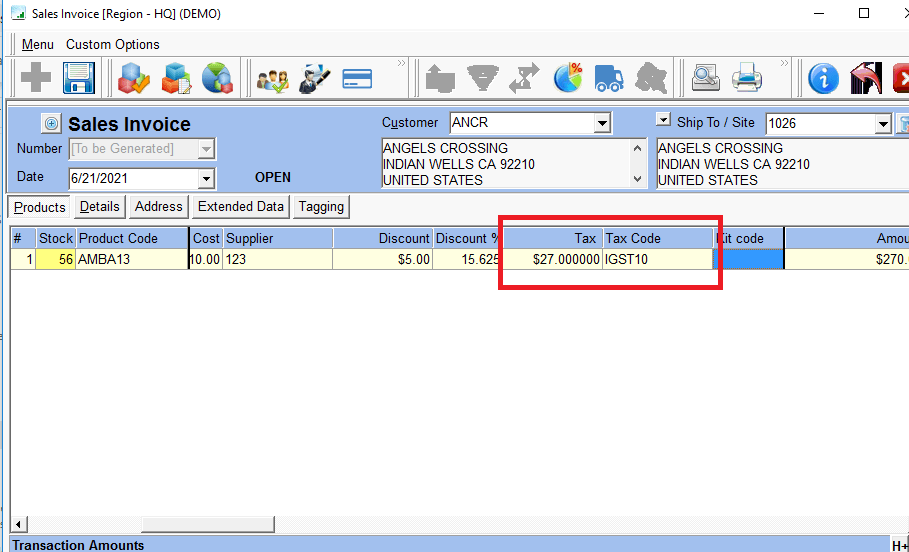Viewport: 909px width, 552px height.
Task: Click the customers people icon
Action: point(272,77)
